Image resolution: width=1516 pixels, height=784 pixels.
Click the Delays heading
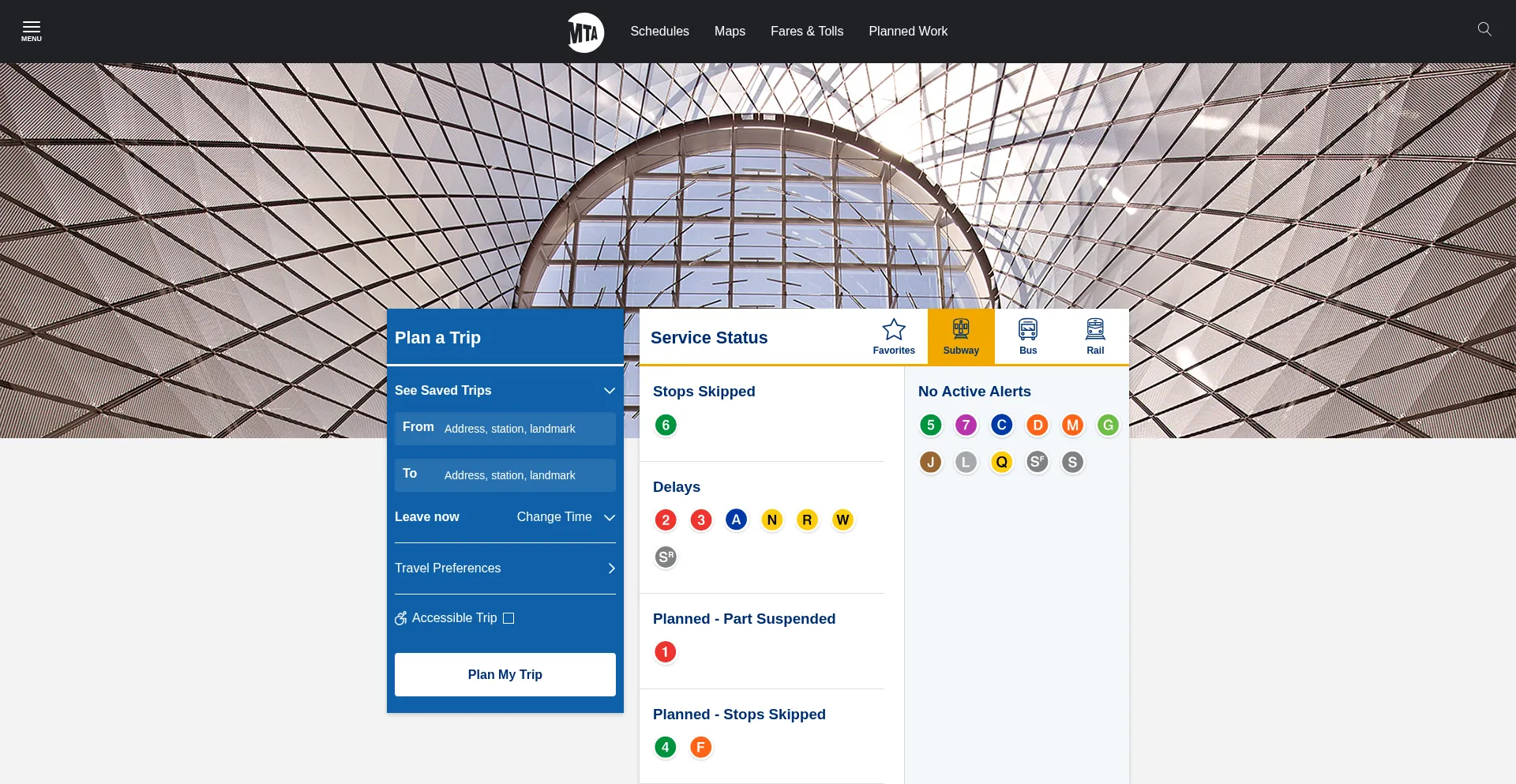click(677, 487)
